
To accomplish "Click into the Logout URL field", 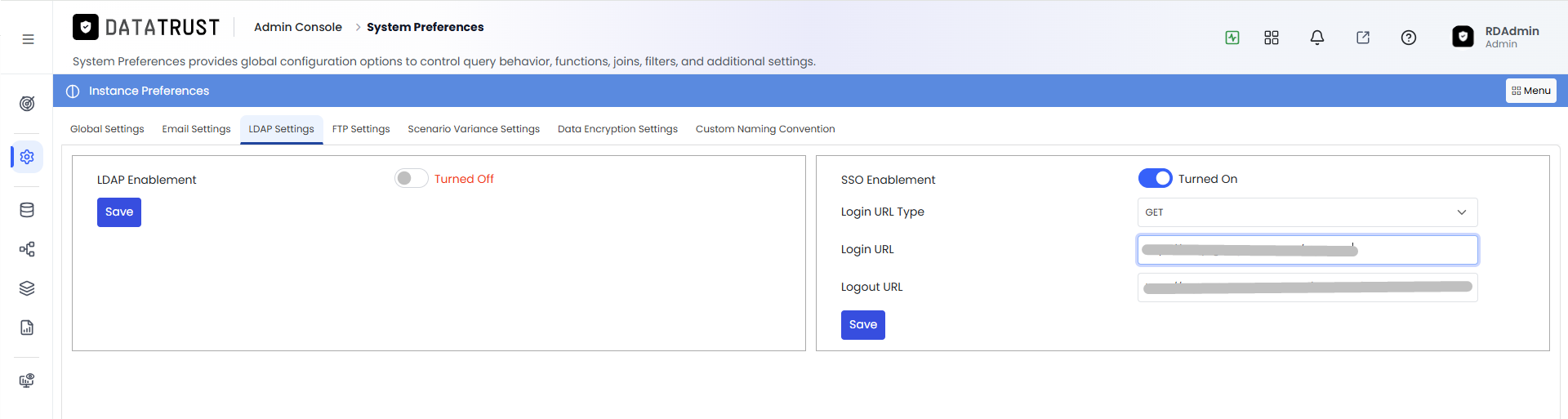I will (x=1307, y=288).
